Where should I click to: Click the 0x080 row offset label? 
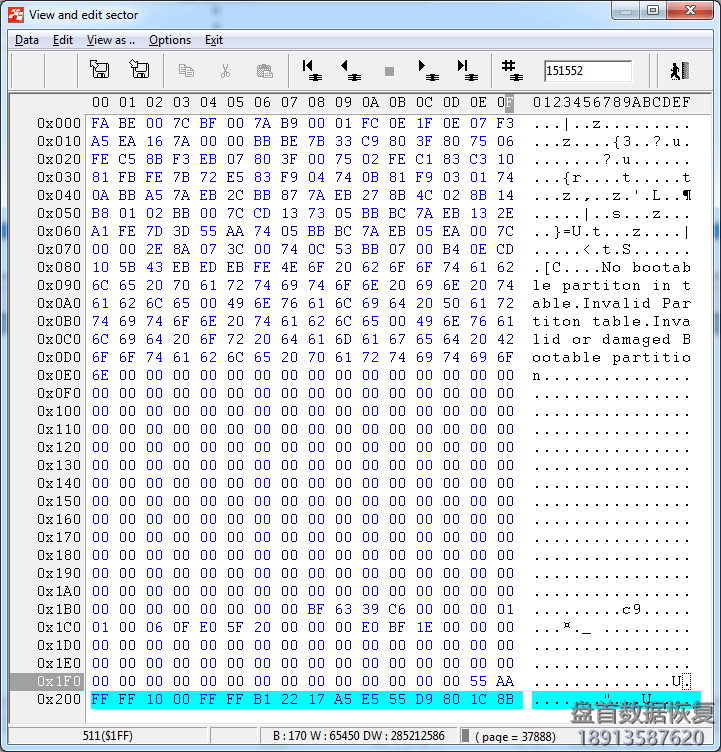pos(59,267)
